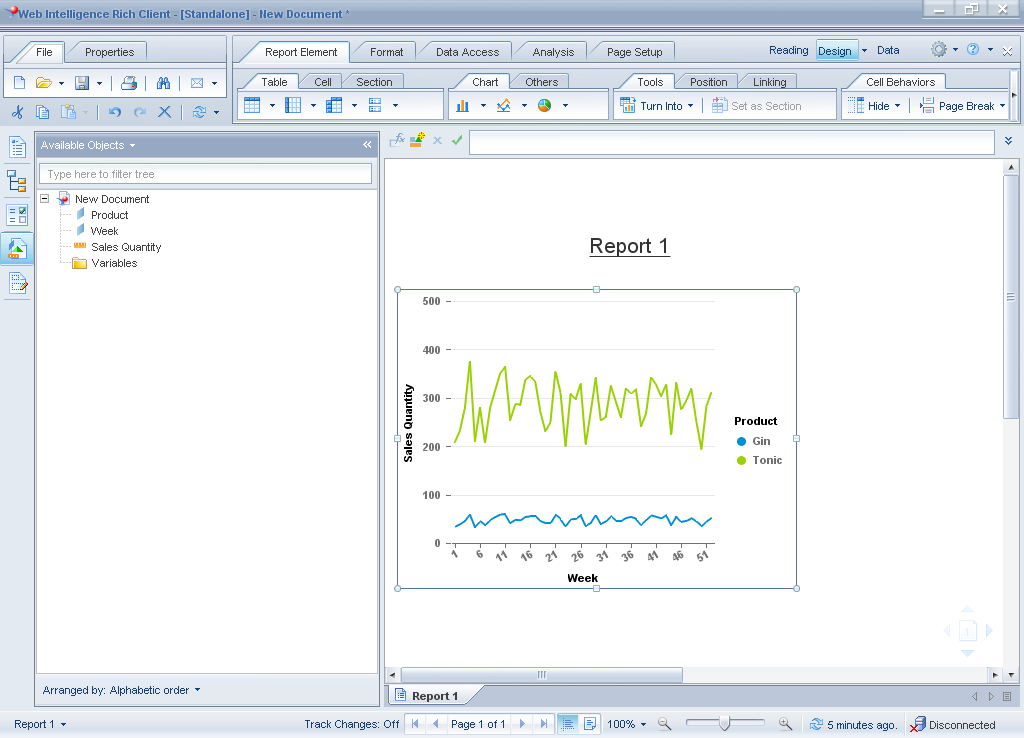1024x738 pixels.
Task: Click the zoom slider handle
Action: [x=724, y=724]
